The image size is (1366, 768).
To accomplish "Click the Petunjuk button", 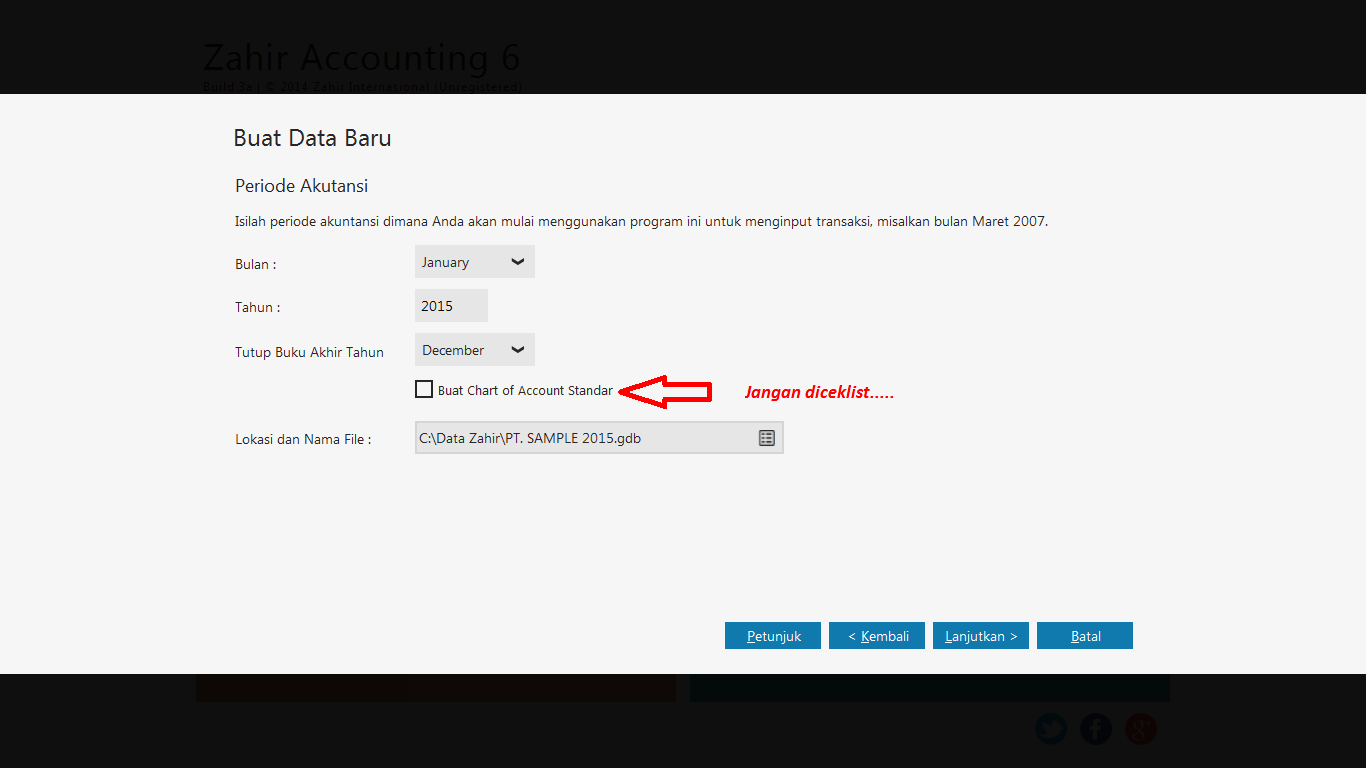I will [773, 636].
